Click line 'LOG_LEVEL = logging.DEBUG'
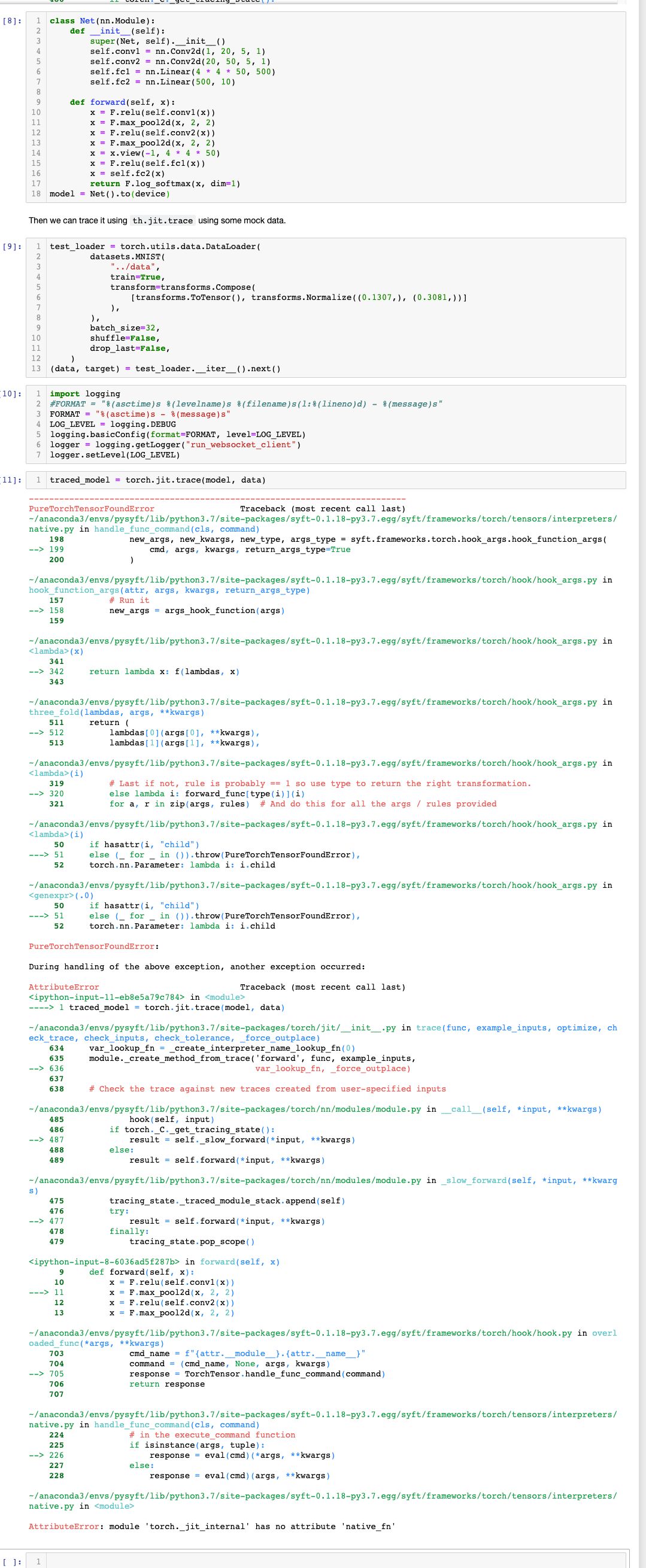 coord(113,424)
